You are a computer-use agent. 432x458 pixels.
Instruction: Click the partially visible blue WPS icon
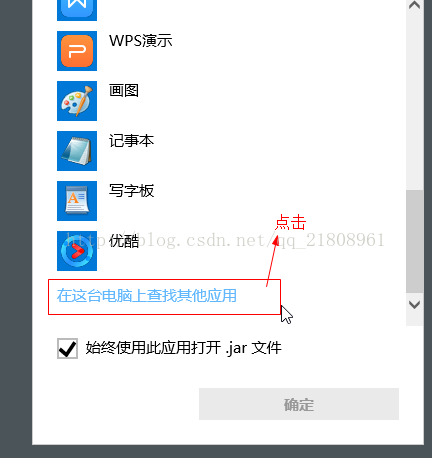pos(77,10)
